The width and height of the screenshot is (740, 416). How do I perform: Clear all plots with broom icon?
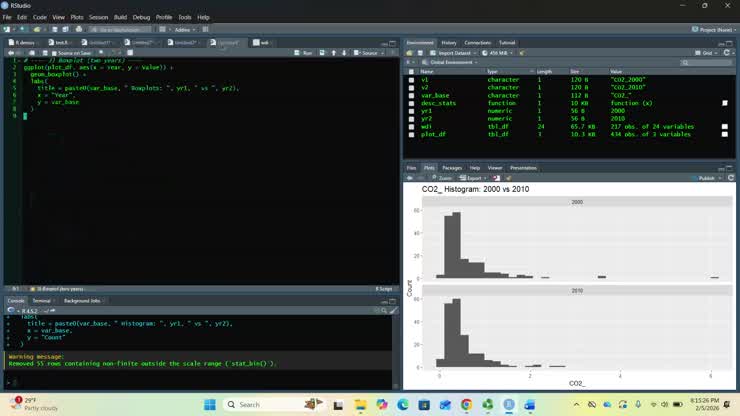[x=508, y=178]
